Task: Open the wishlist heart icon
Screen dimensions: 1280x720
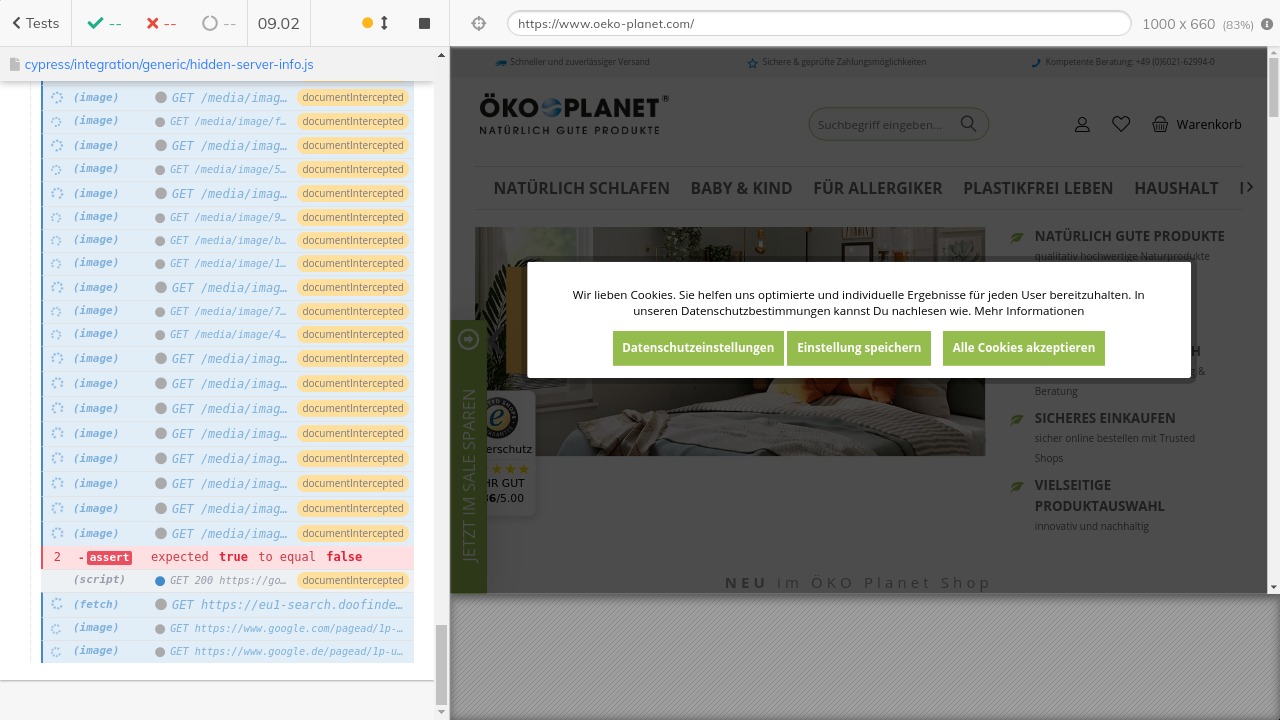Action: pyautogui.click(x=1121, y=124)
